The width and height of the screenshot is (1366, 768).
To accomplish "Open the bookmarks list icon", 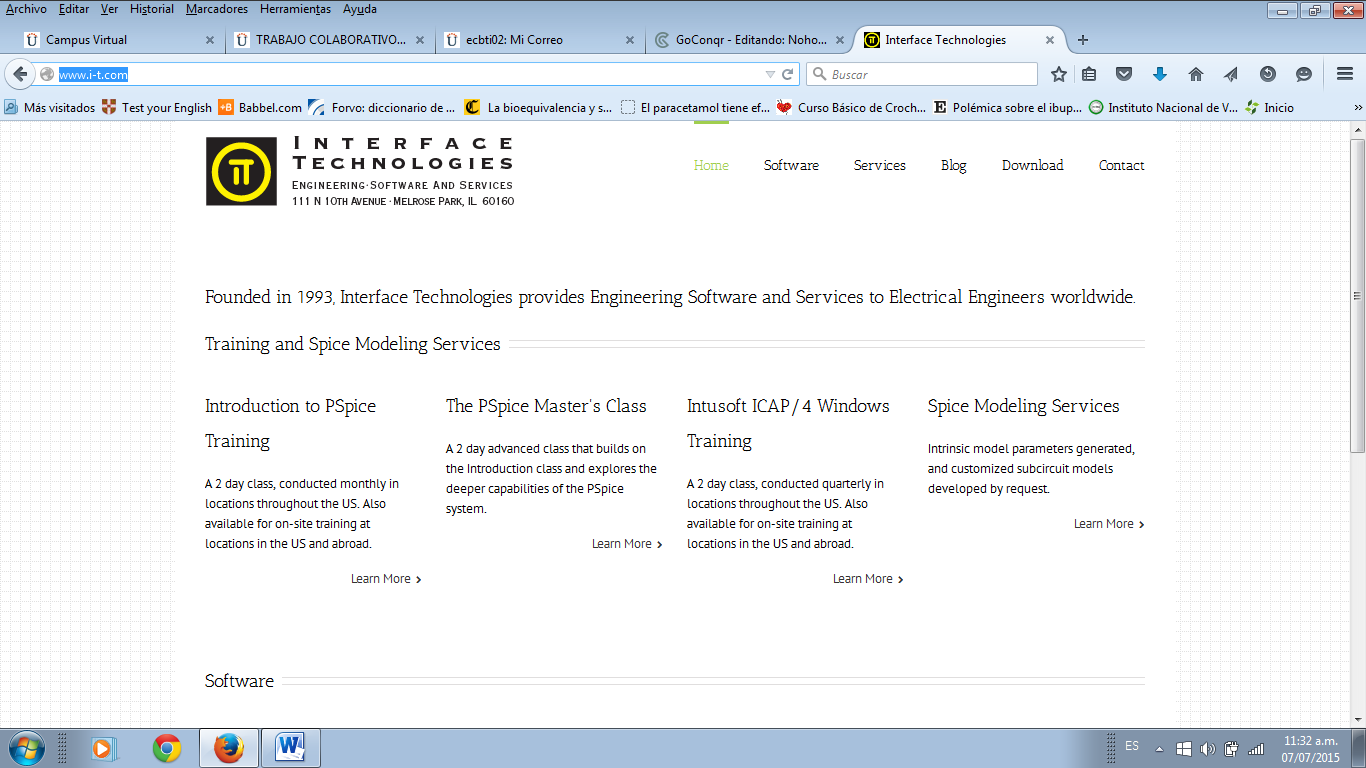I will tap(1089, 74).
